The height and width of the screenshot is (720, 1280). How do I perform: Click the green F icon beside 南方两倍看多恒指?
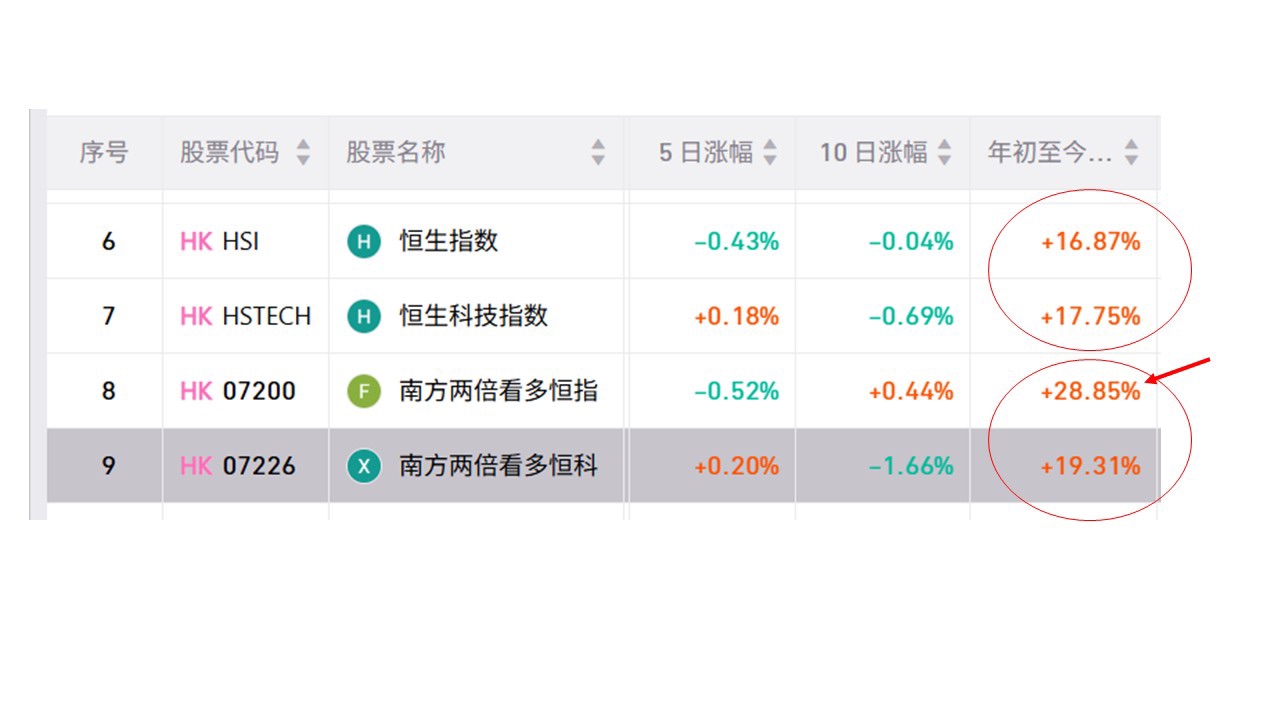(x=364, y=391)
